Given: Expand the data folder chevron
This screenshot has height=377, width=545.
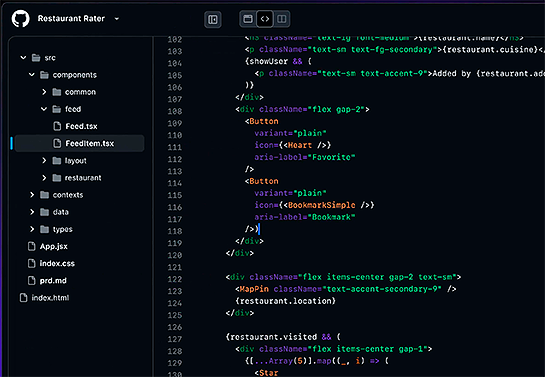Looking at the screenshot, I should pyautogui.click(x=32, y=212).
